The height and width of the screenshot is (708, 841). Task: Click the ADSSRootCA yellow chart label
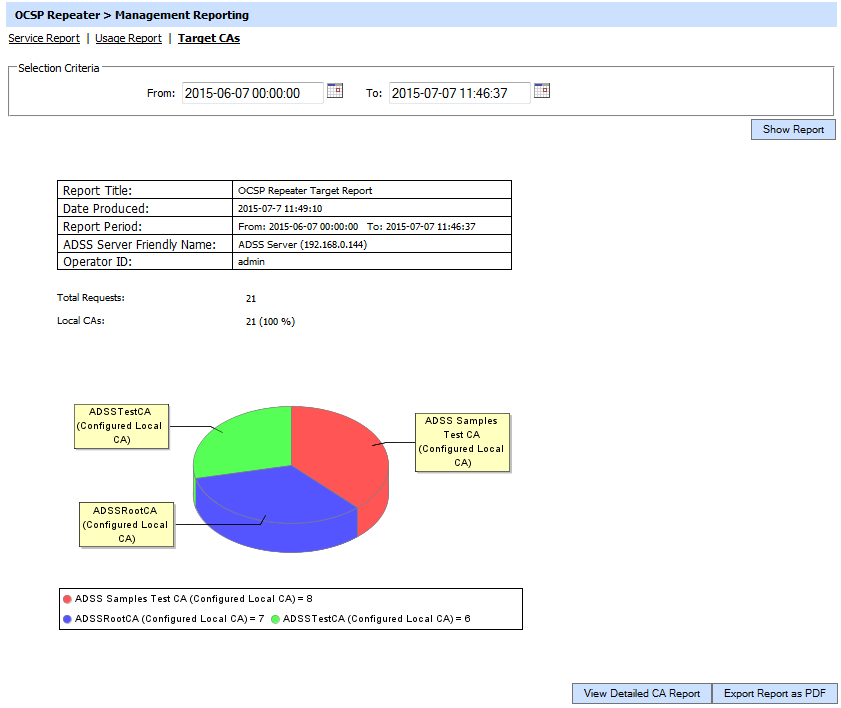click(x=126, y=524)
